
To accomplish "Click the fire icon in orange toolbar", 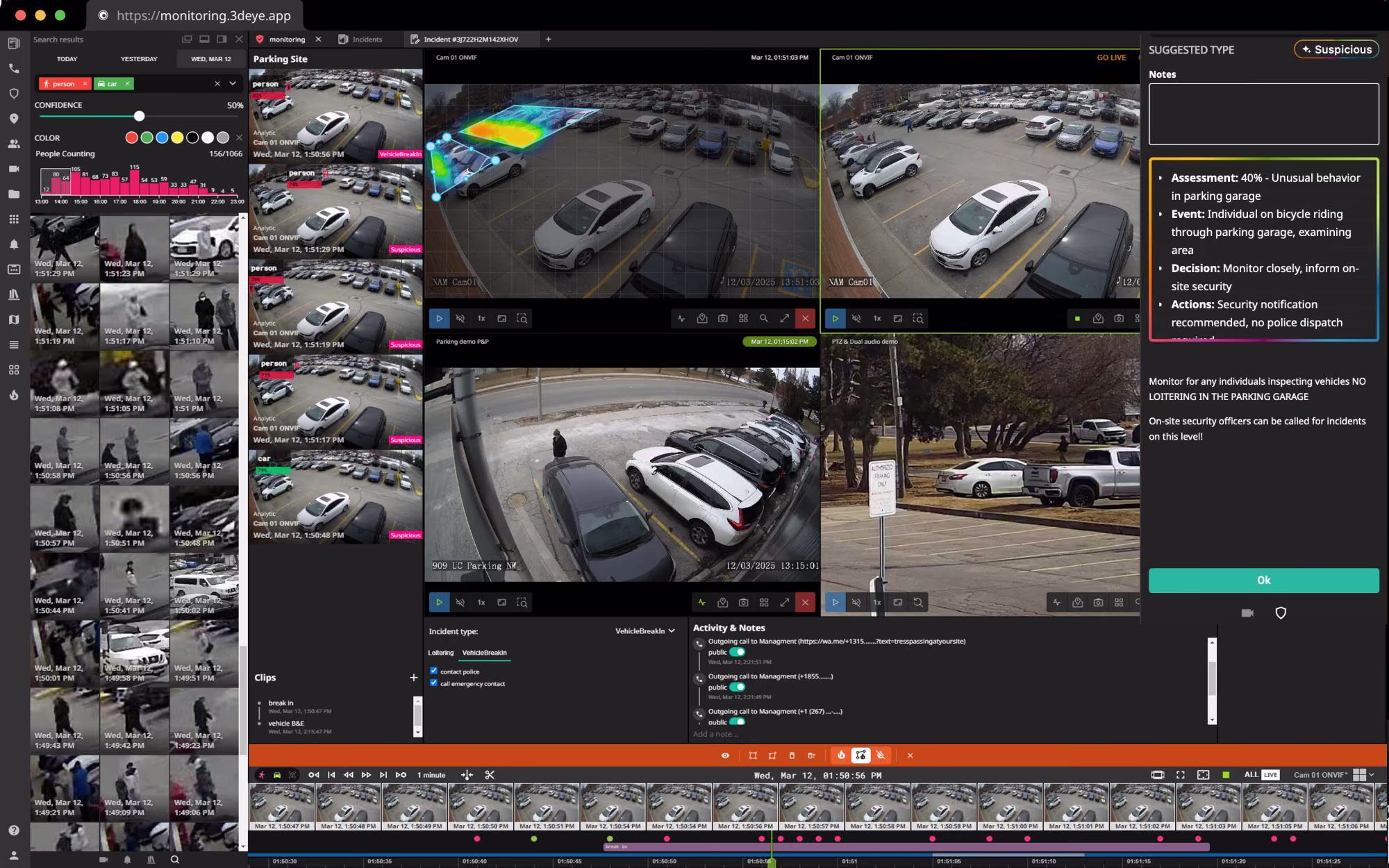I will pyautogui.click(x=841, y=756).
